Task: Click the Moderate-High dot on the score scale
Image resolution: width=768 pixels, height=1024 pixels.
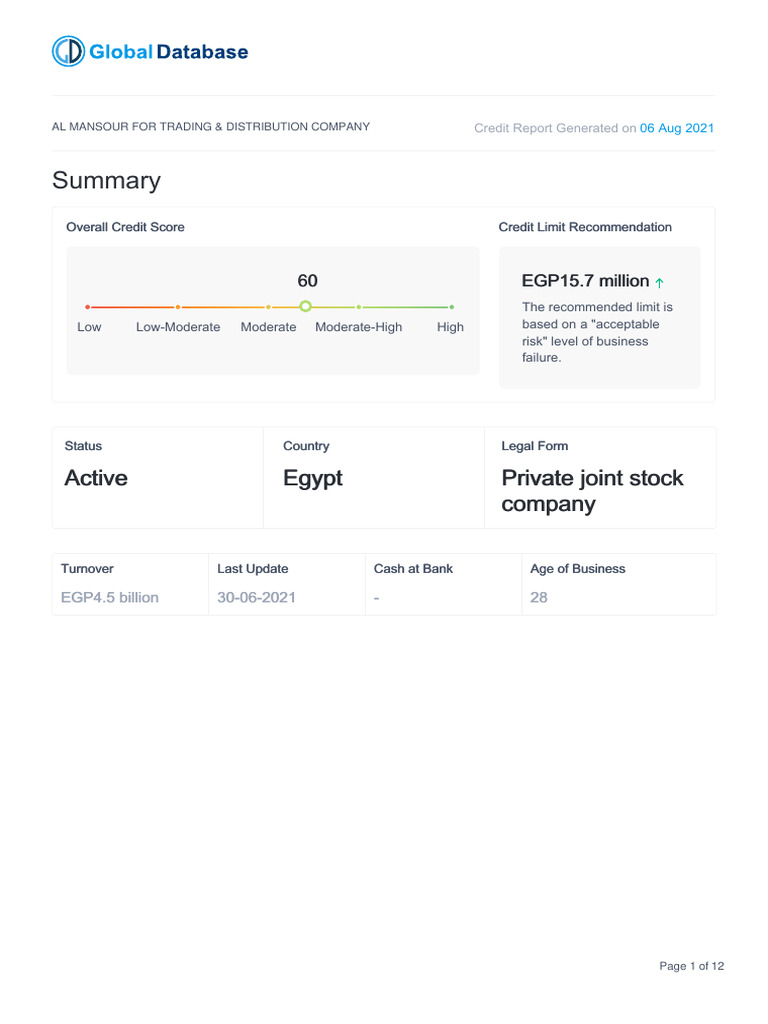Action: [x=359, y=307]
